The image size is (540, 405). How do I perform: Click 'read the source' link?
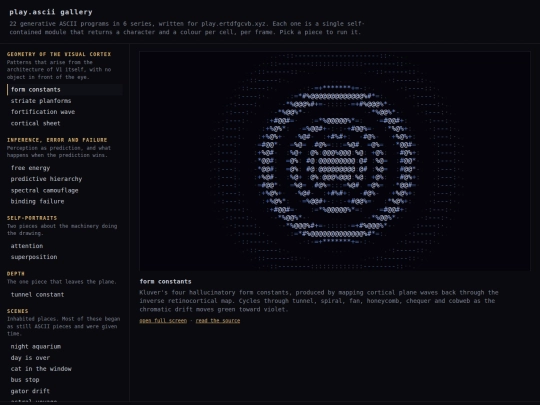pyautogui.click(x=218, y=321)
